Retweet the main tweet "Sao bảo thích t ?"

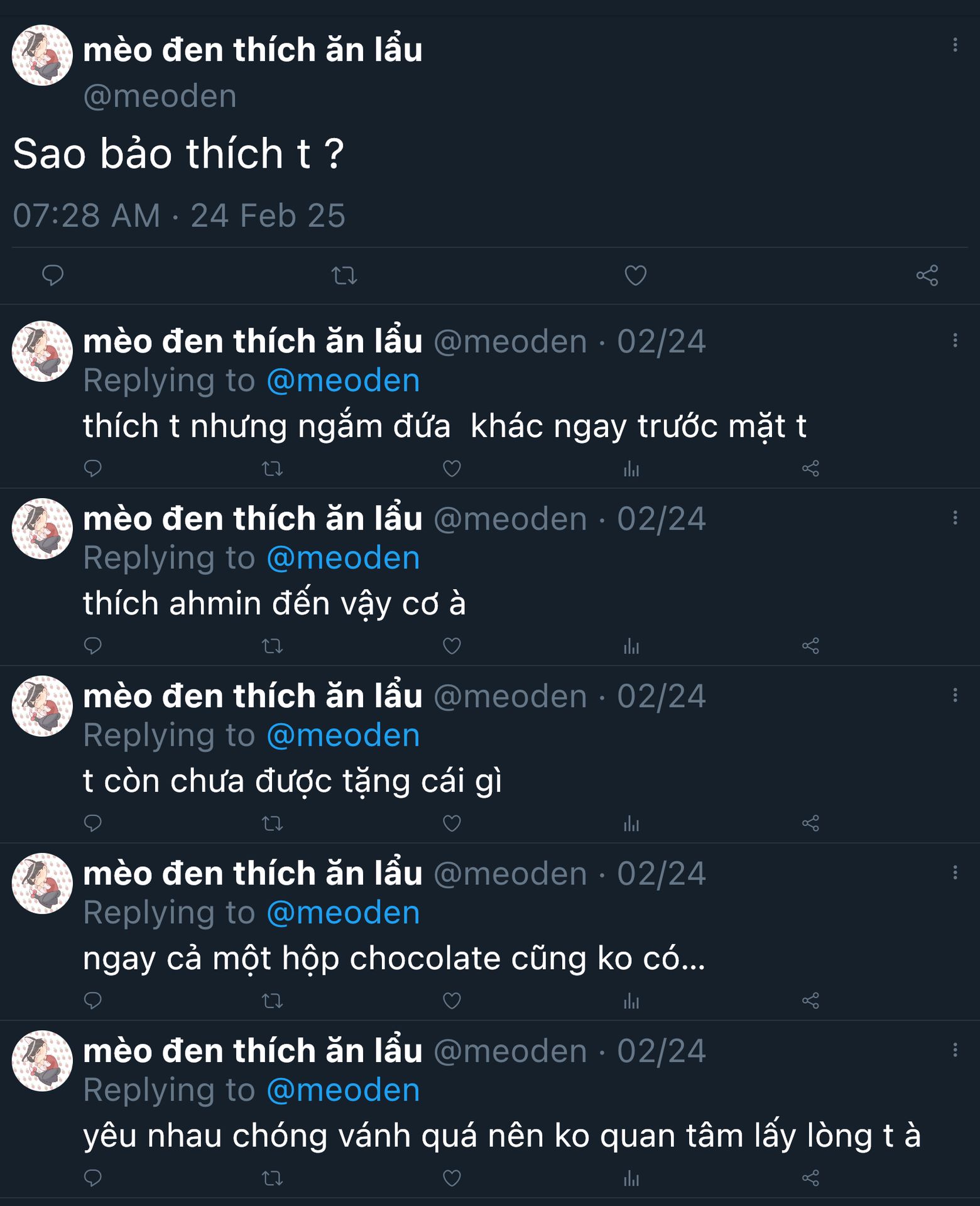click(344, 275)
